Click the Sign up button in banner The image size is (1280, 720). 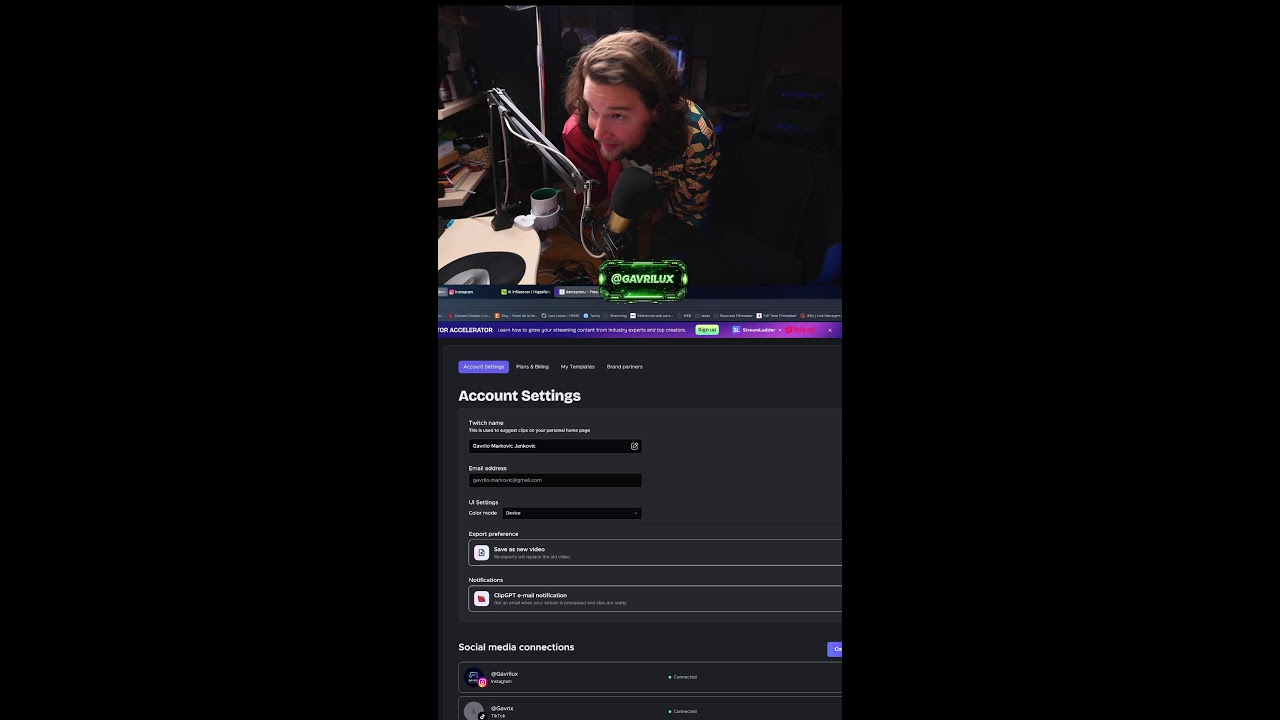click(707, 330)
